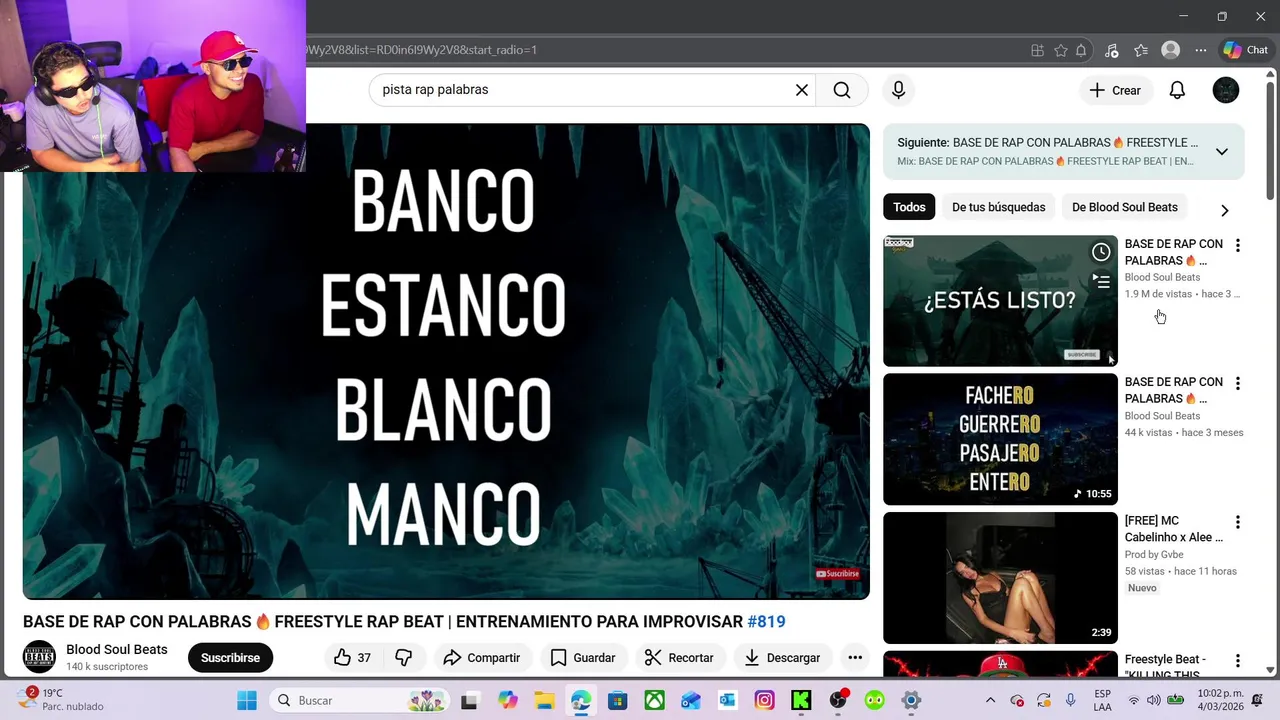
Task: Open the Prod by Gvbe channel
Action: [x=1154, y=555]
